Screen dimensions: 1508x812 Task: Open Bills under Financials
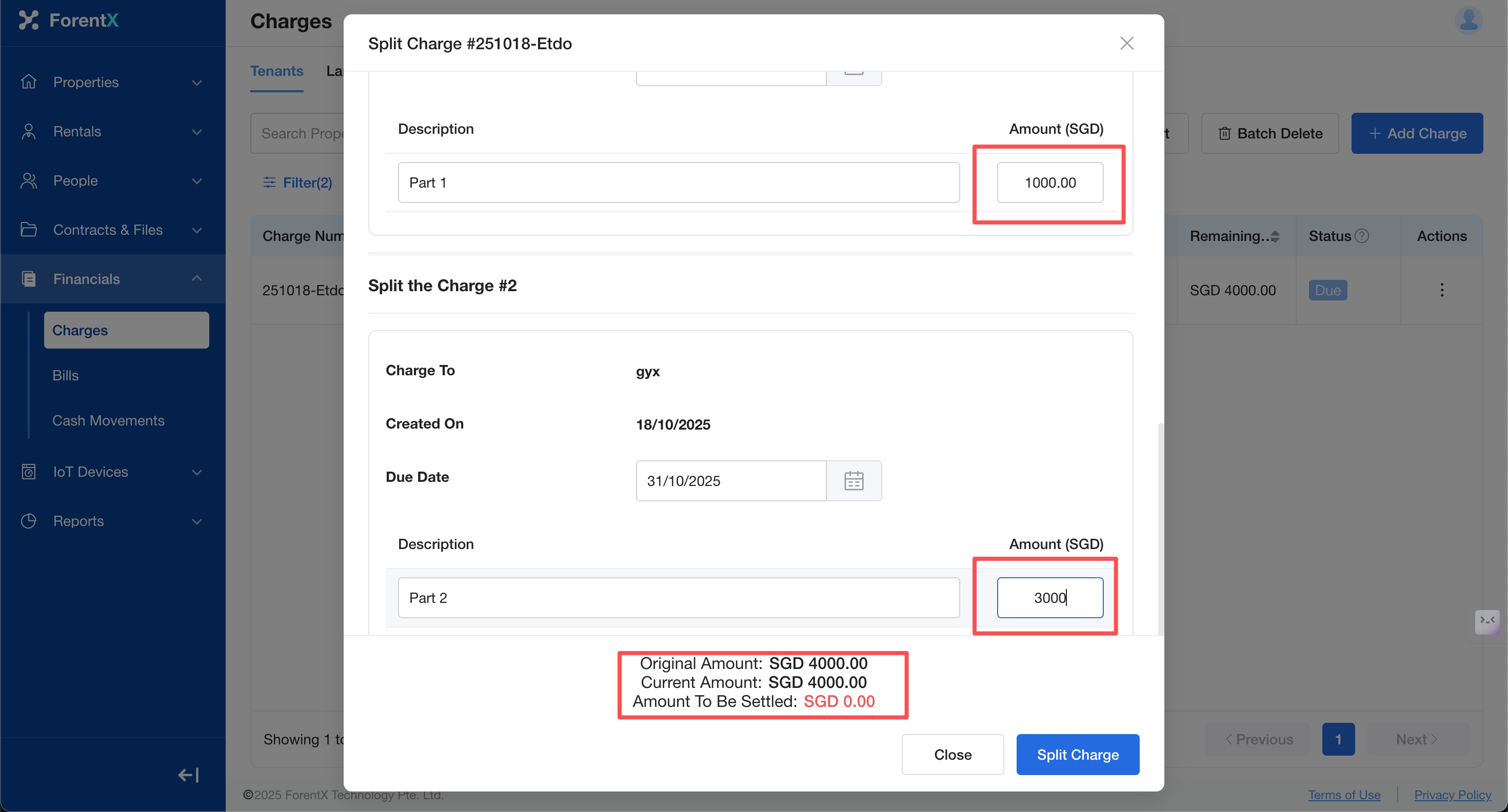[x=66, y=375]
